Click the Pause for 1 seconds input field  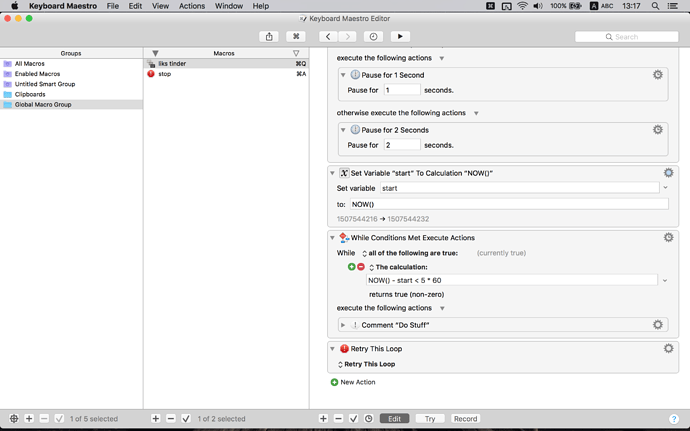[x=402, y=90]
